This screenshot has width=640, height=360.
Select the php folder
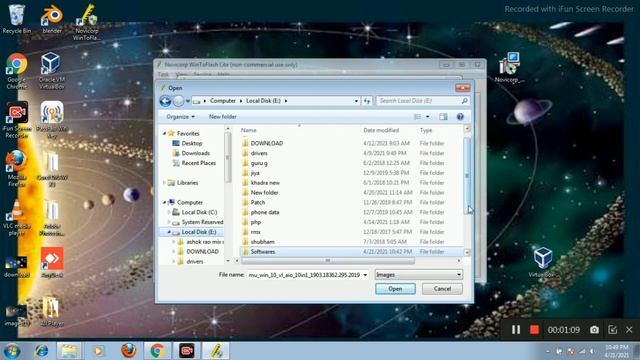click(x=256, y=222)
